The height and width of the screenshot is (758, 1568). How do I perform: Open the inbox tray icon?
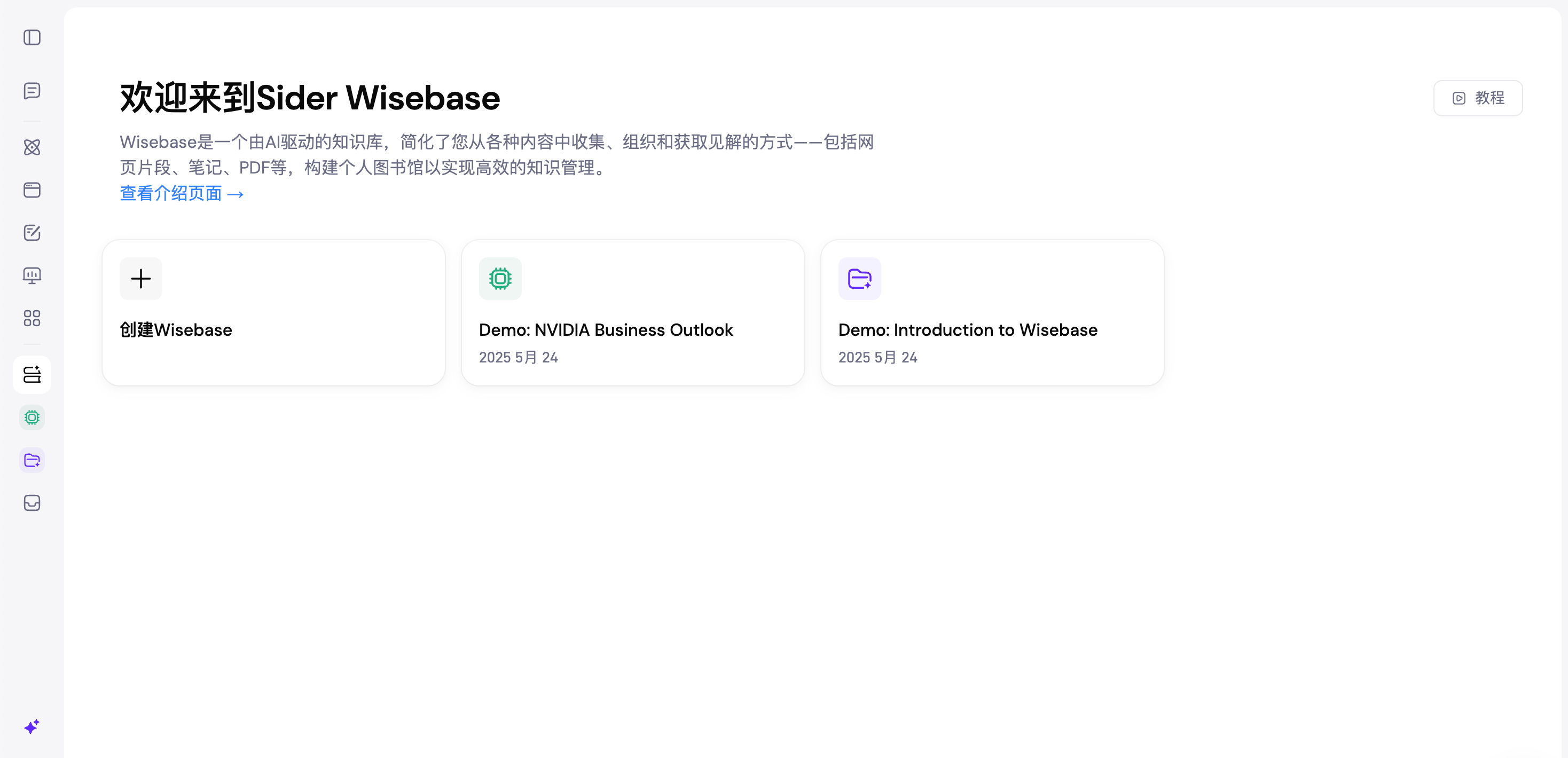(x=32, y=503)
